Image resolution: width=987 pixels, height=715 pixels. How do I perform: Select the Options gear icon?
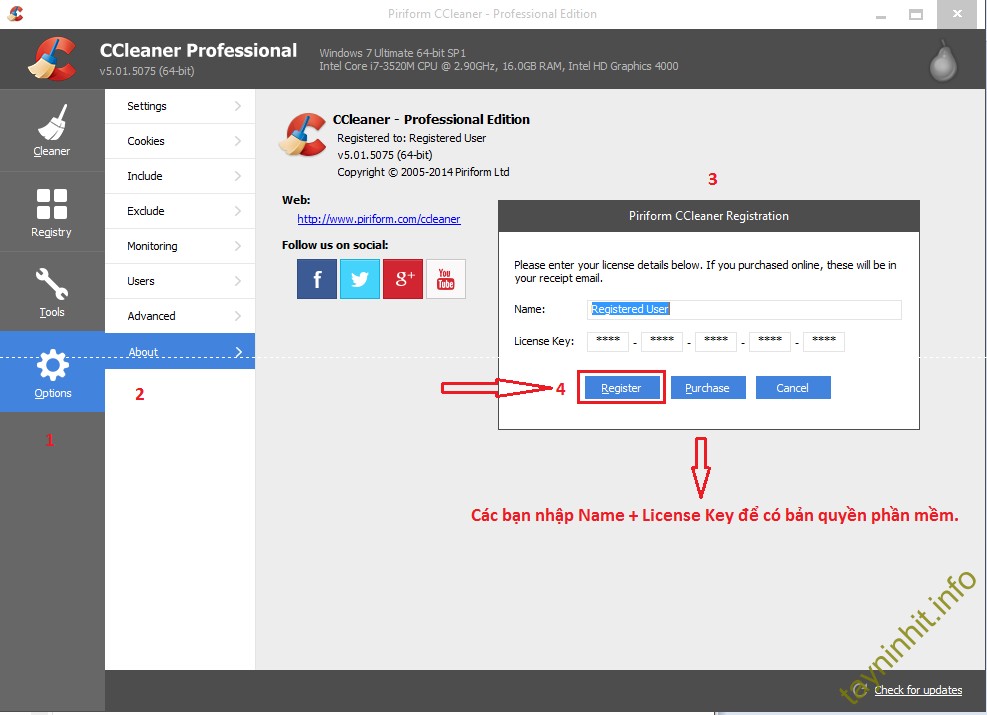pyautogui.click(x=52, y=365)
